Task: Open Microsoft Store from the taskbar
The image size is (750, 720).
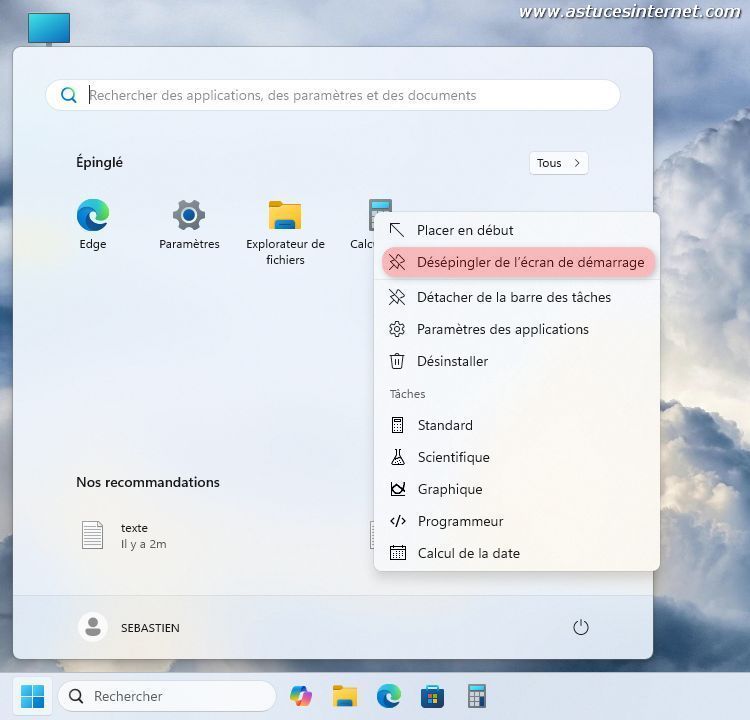Action: (x=432, y=696)
